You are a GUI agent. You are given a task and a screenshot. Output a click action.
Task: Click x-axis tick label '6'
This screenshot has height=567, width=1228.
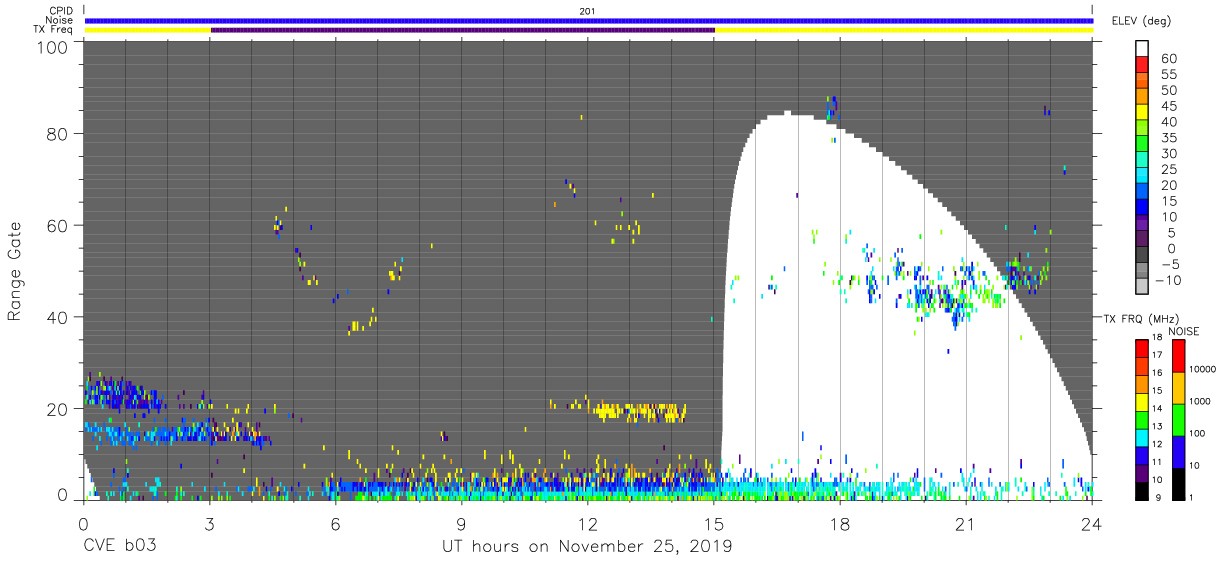[x=335, y=526]
